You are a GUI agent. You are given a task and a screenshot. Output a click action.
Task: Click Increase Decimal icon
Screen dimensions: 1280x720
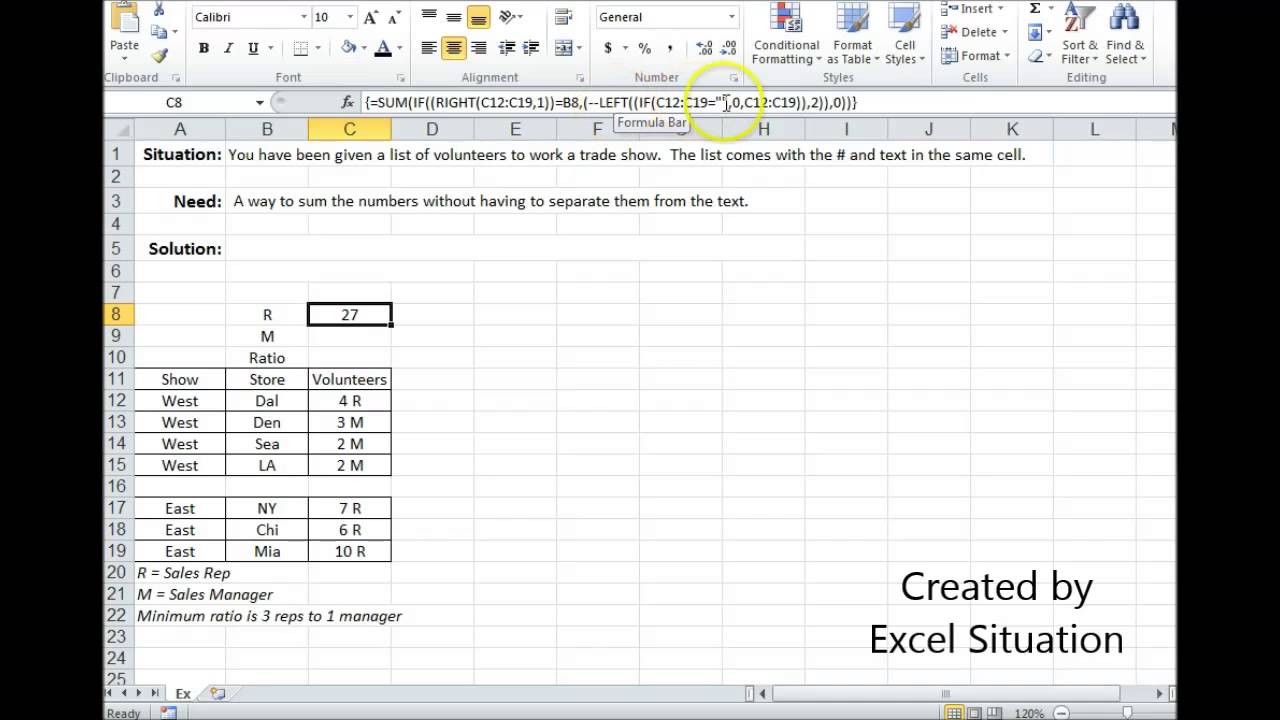pos(704,48)
